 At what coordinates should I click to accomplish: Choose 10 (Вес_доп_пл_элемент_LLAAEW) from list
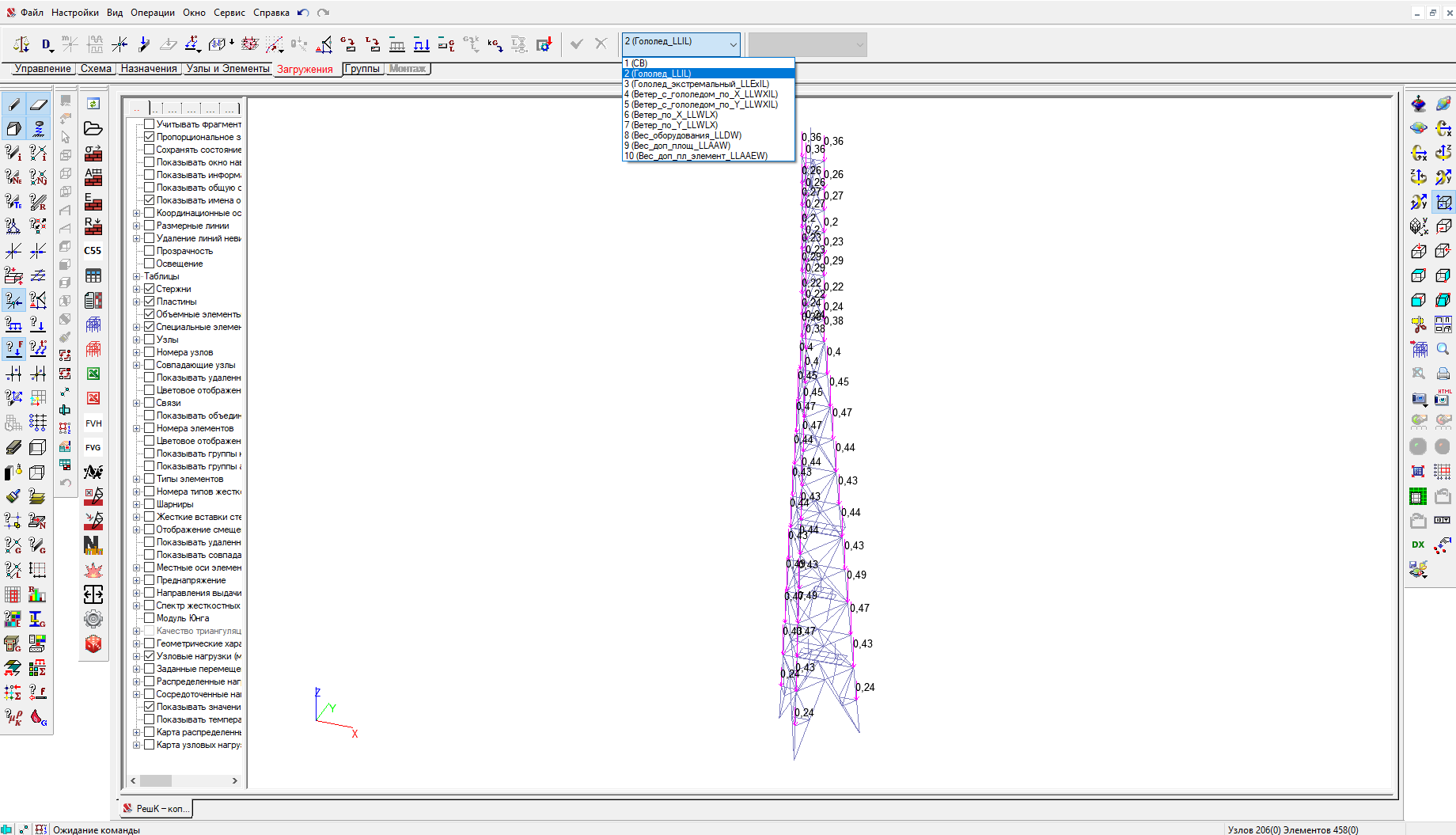pyautogui.click(x=696, y=156)
